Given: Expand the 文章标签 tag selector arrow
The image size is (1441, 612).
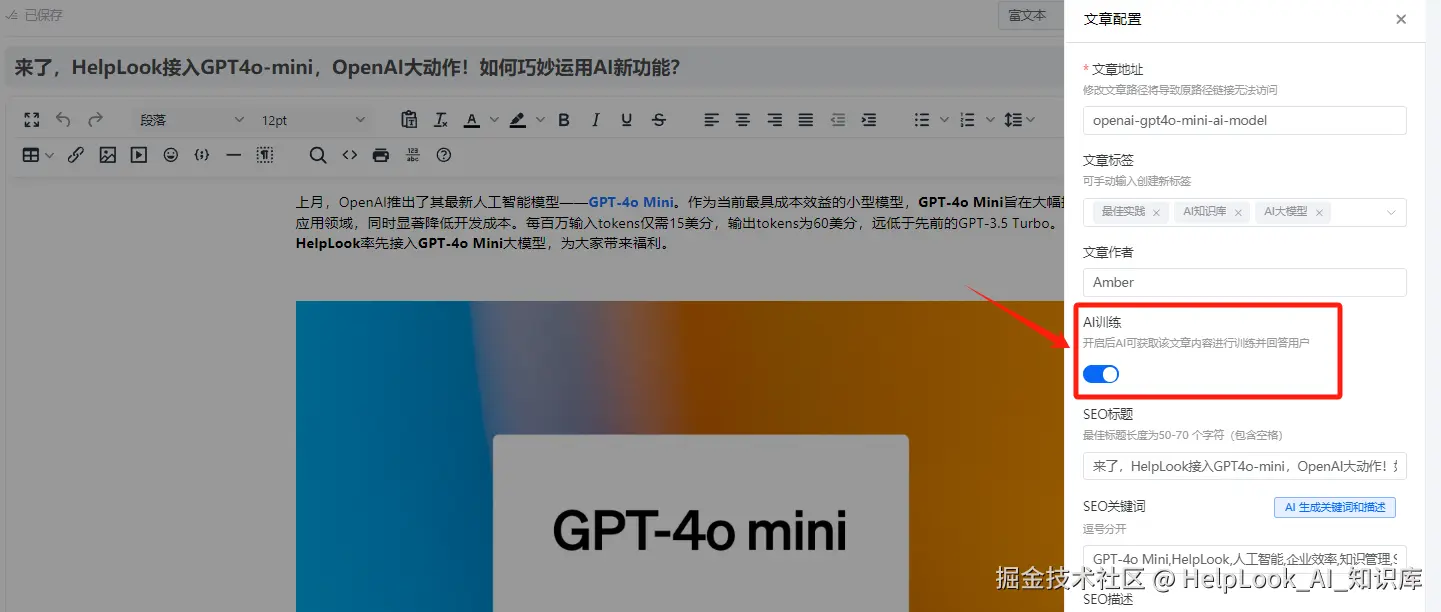Looking at the screenshot, I should click(1391, 212).
